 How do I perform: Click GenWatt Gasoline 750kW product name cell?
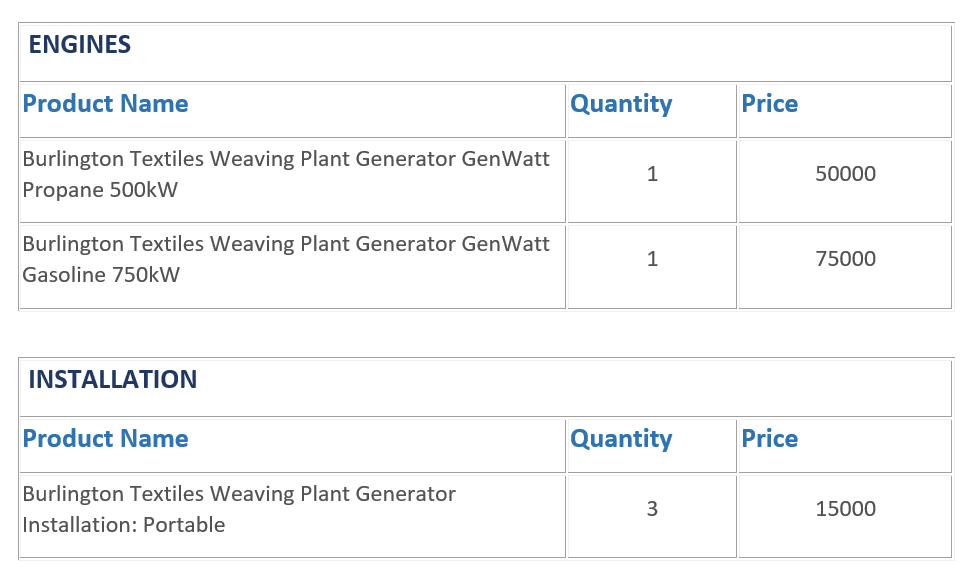(293, 267)
